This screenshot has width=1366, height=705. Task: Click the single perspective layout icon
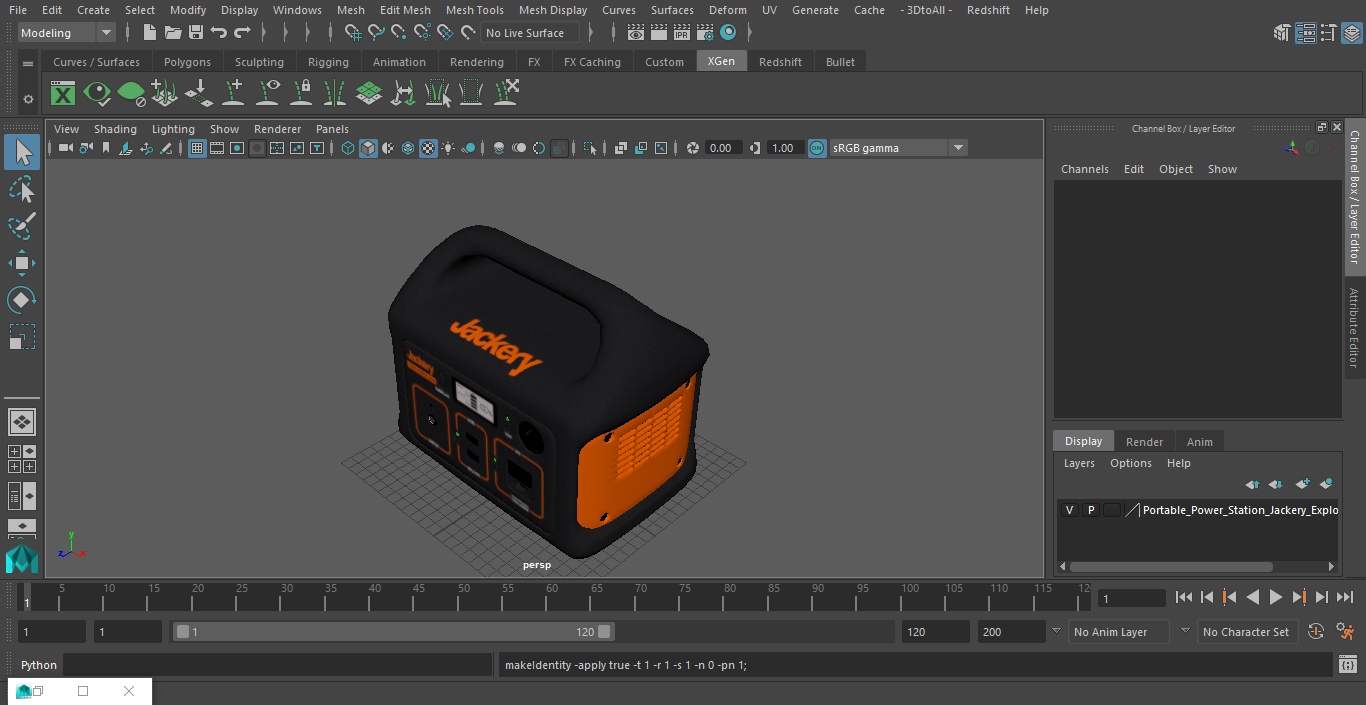coord(22,422)
